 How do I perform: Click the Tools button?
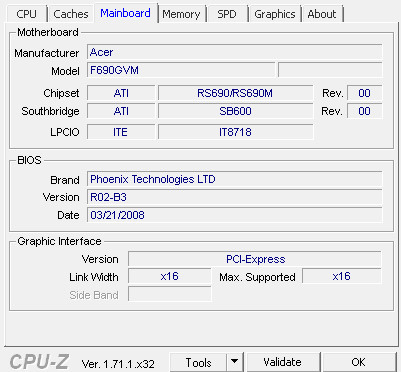198,362
